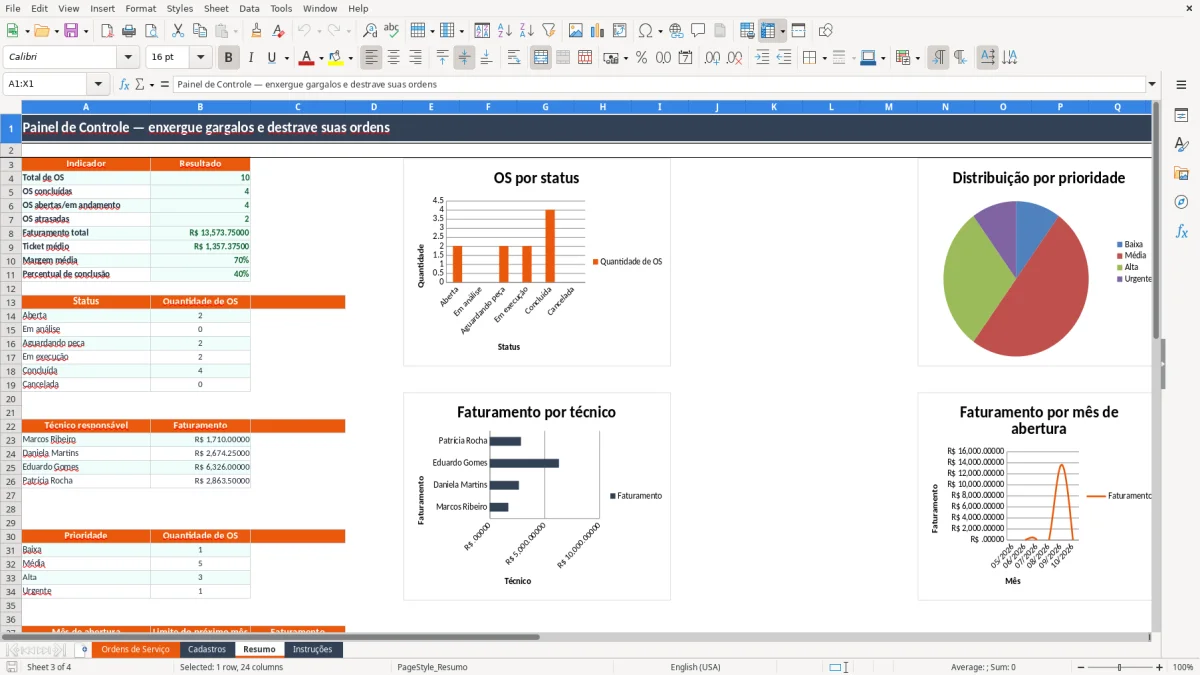
Task: Add decimal place icon
Action: click(713, 58)
